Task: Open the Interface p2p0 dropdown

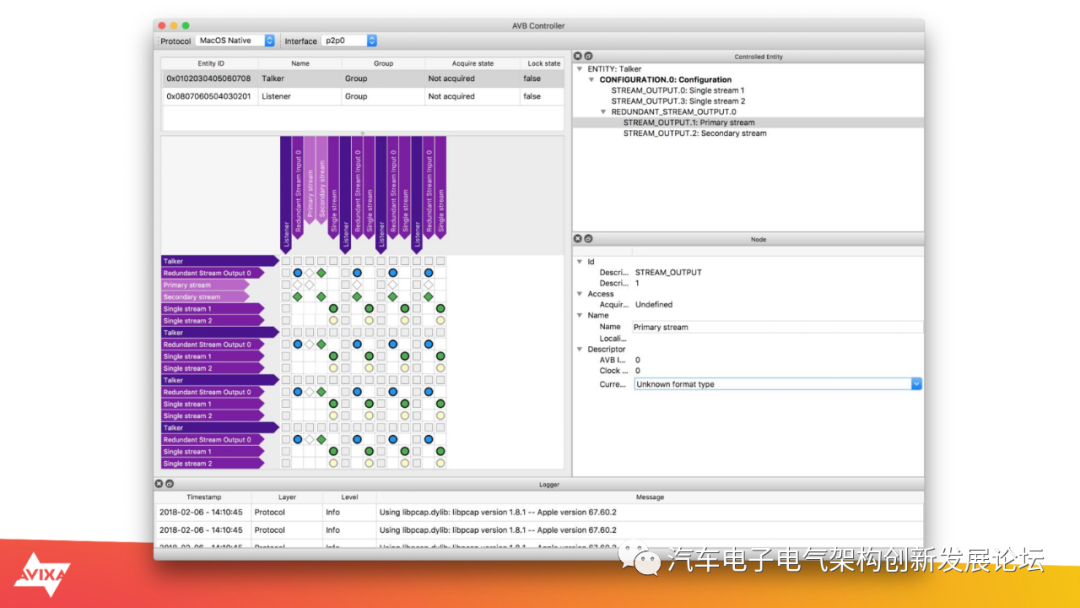Action: pos(349,41)
